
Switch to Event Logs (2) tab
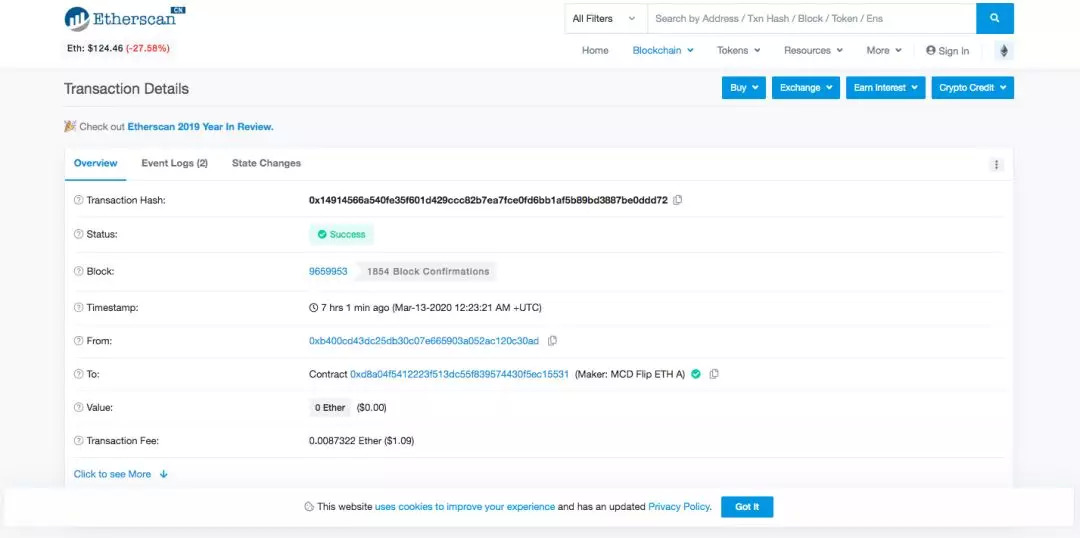[x=175, y=163]
